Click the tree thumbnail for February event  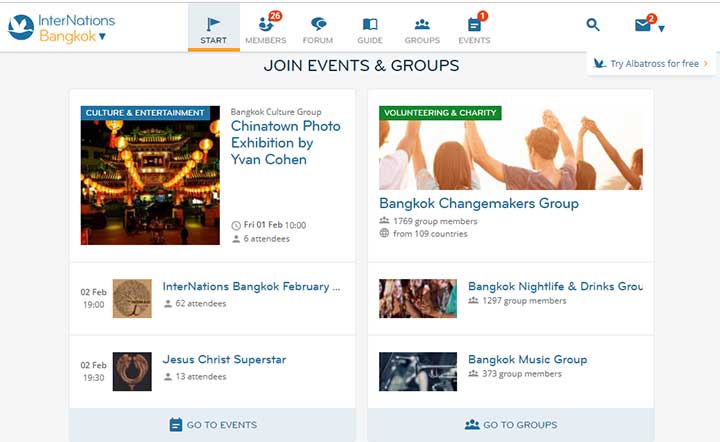coord(132,298)
